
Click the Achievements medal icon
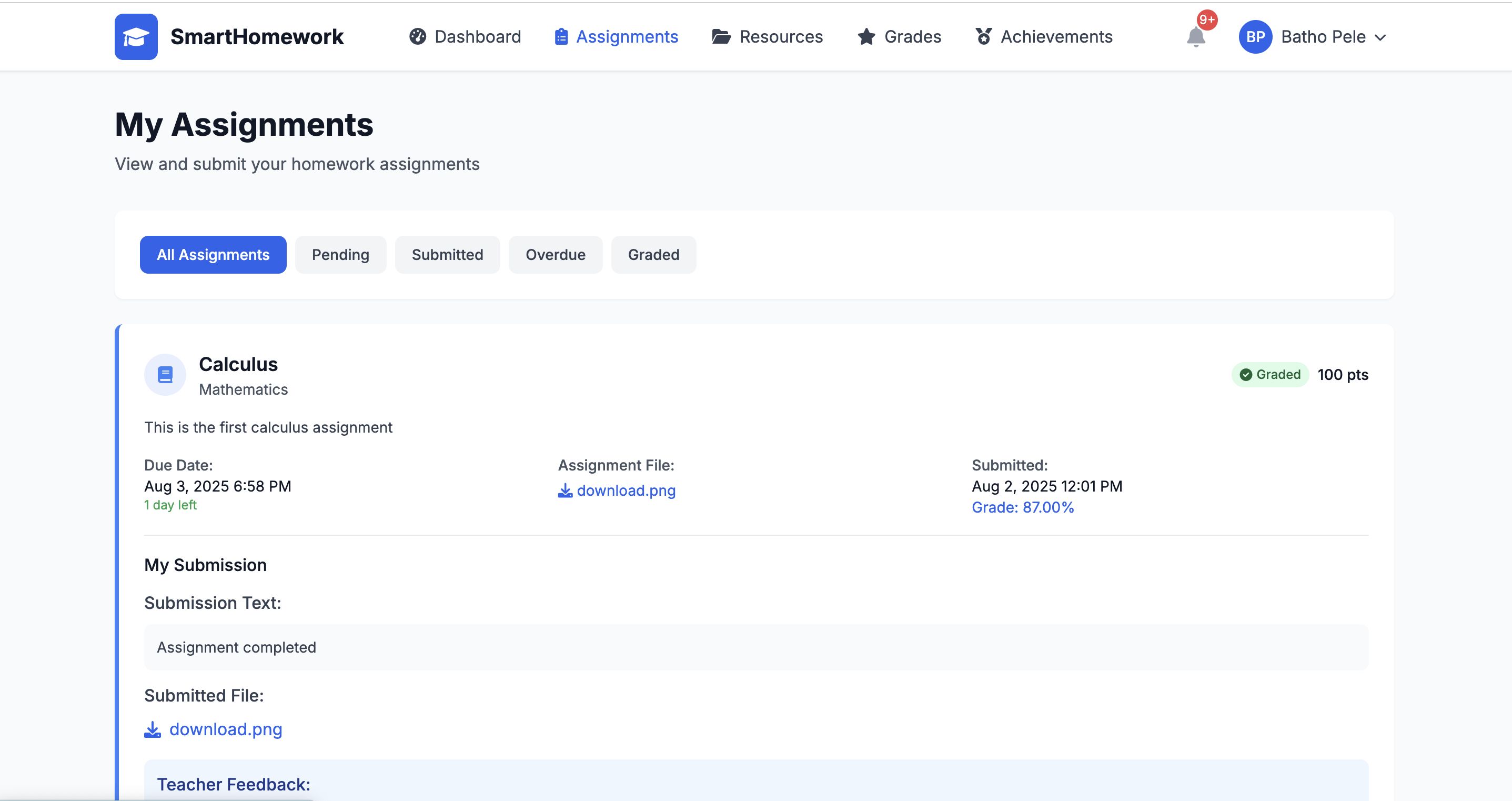(x=984, y=36)
